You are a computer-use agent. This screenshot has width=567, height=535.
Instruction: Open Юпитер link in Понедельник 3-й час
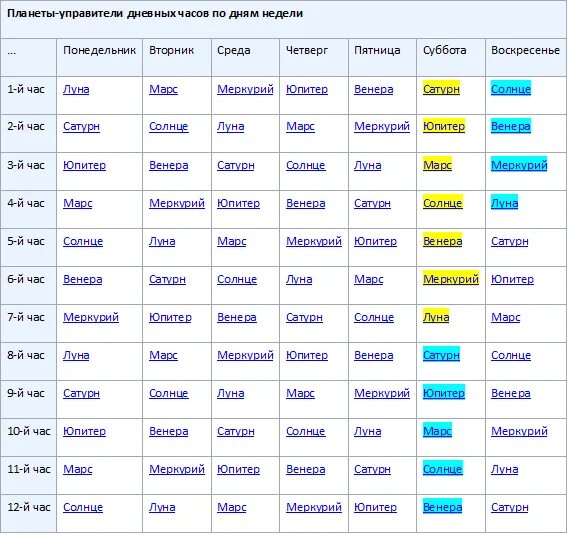84,166
